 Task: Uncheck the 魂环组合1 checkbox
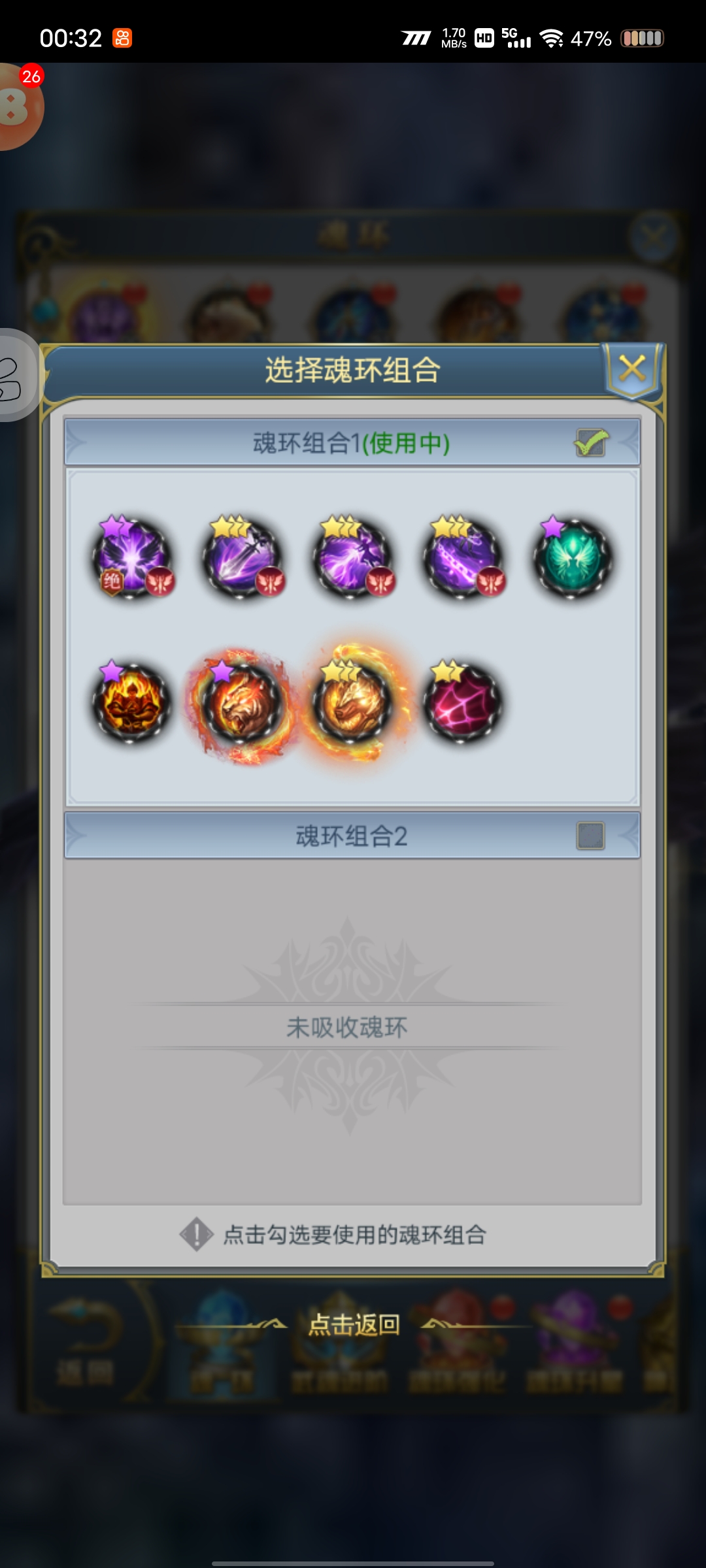591,443
